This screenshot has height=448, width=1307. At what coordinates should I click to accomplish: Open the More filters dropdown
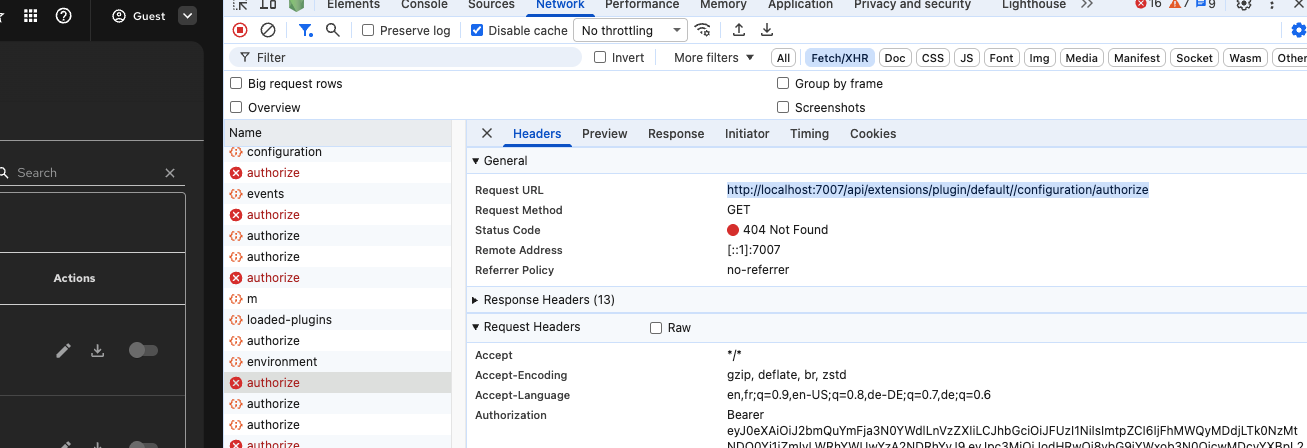pyautogui.click(x=713, y=58)
